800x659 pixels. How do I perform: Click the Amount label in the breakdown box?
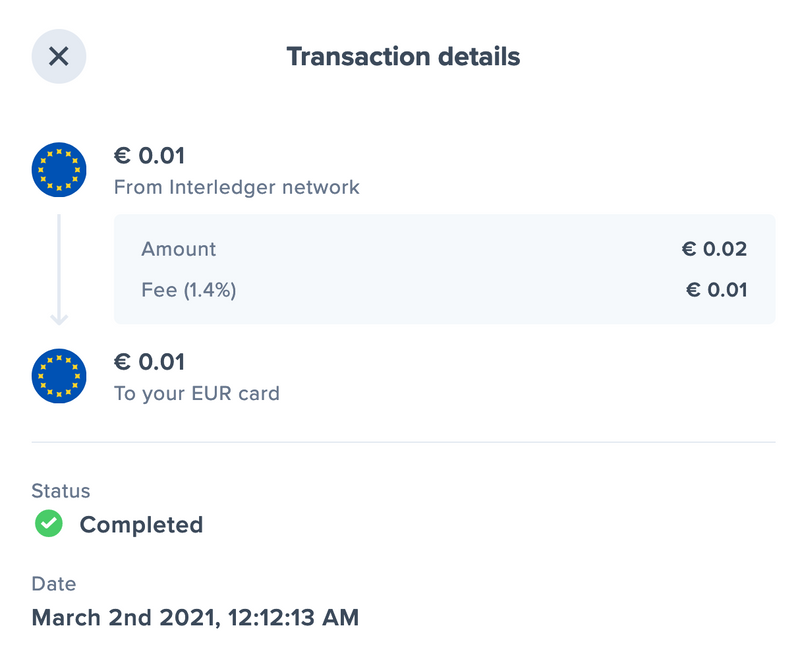tap(178, 249)
